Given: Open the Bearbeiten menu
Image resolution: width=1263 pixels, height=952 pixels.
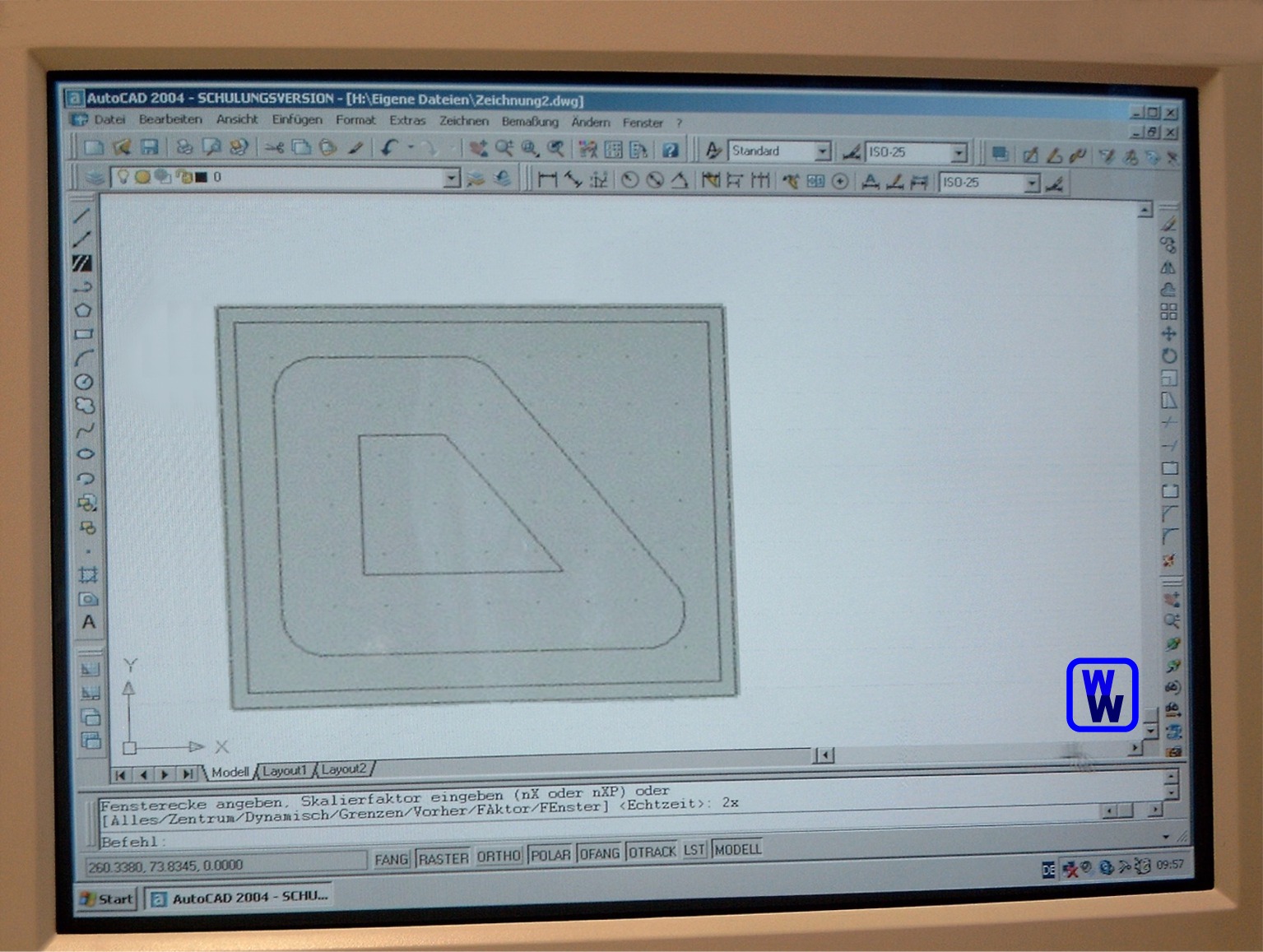Looking at the screenshot, I should tap(170, 119).
